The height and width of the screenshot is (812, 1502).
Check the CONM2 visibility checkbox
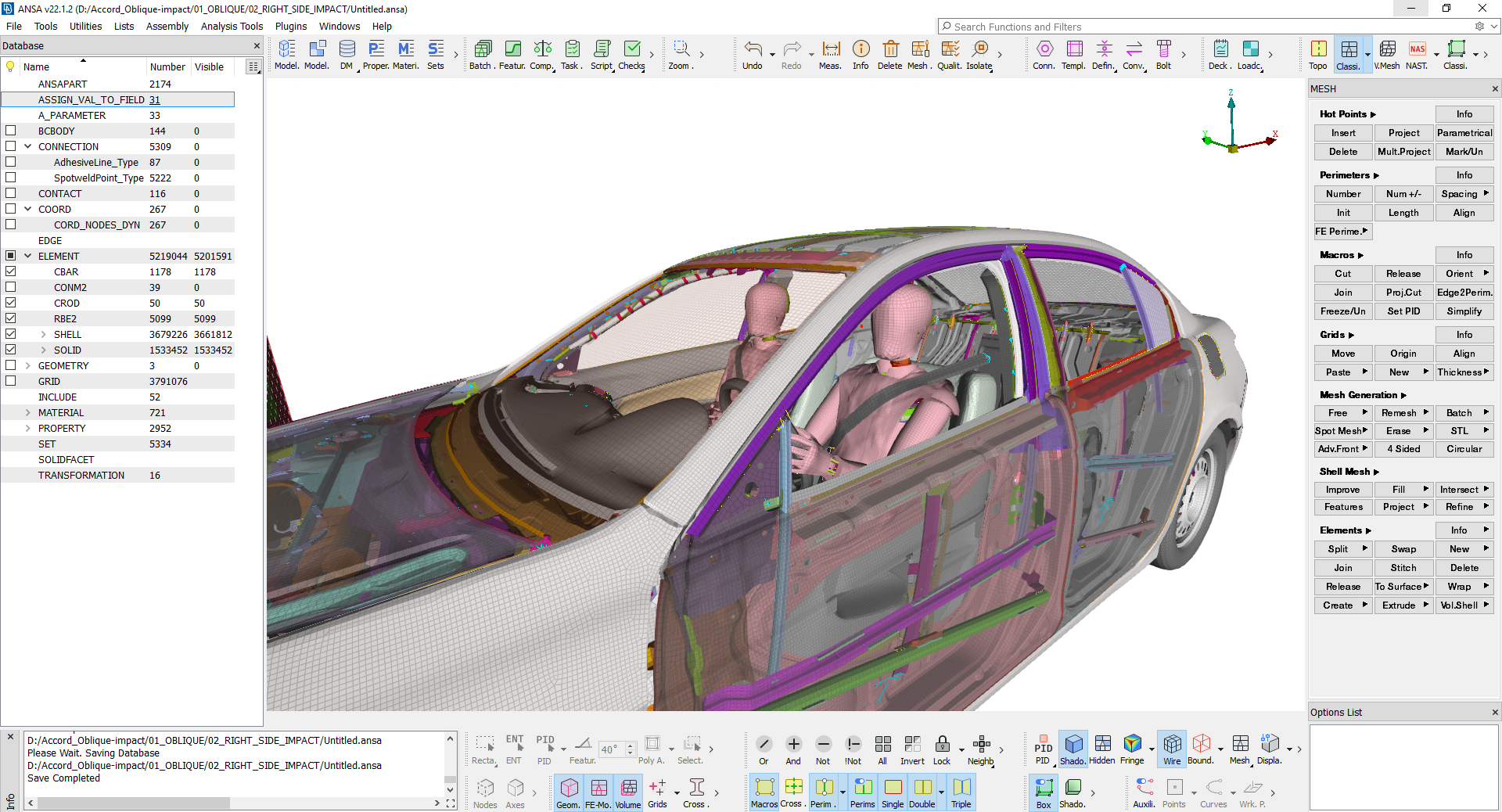pyautogui.click(x=11, y=287)
